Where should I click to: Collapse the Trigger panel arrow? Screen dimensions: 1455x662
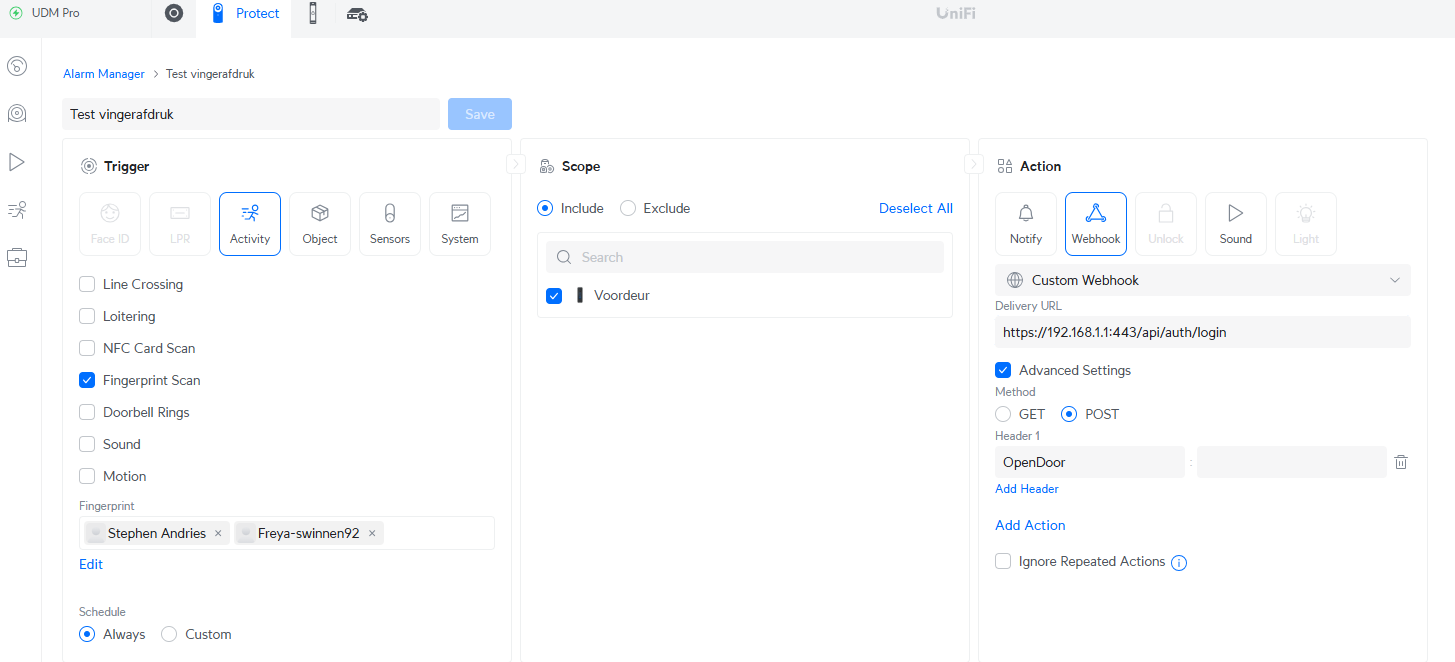tap(516, 164)
